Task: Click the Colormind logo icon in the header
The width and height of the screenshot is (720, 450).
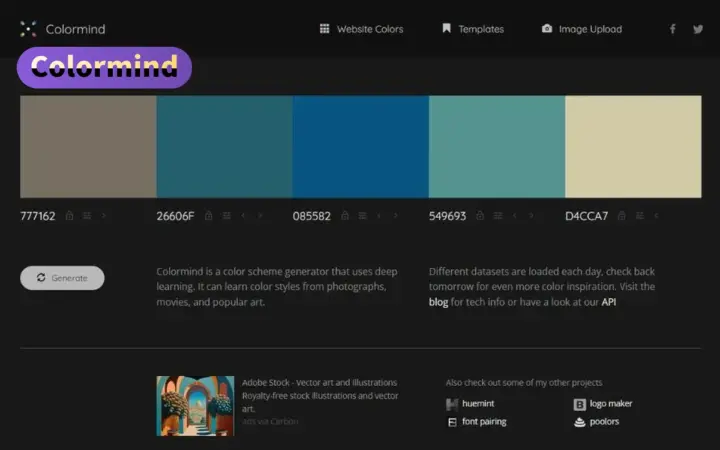Action: pyautogui.click(x=28, y=29)
